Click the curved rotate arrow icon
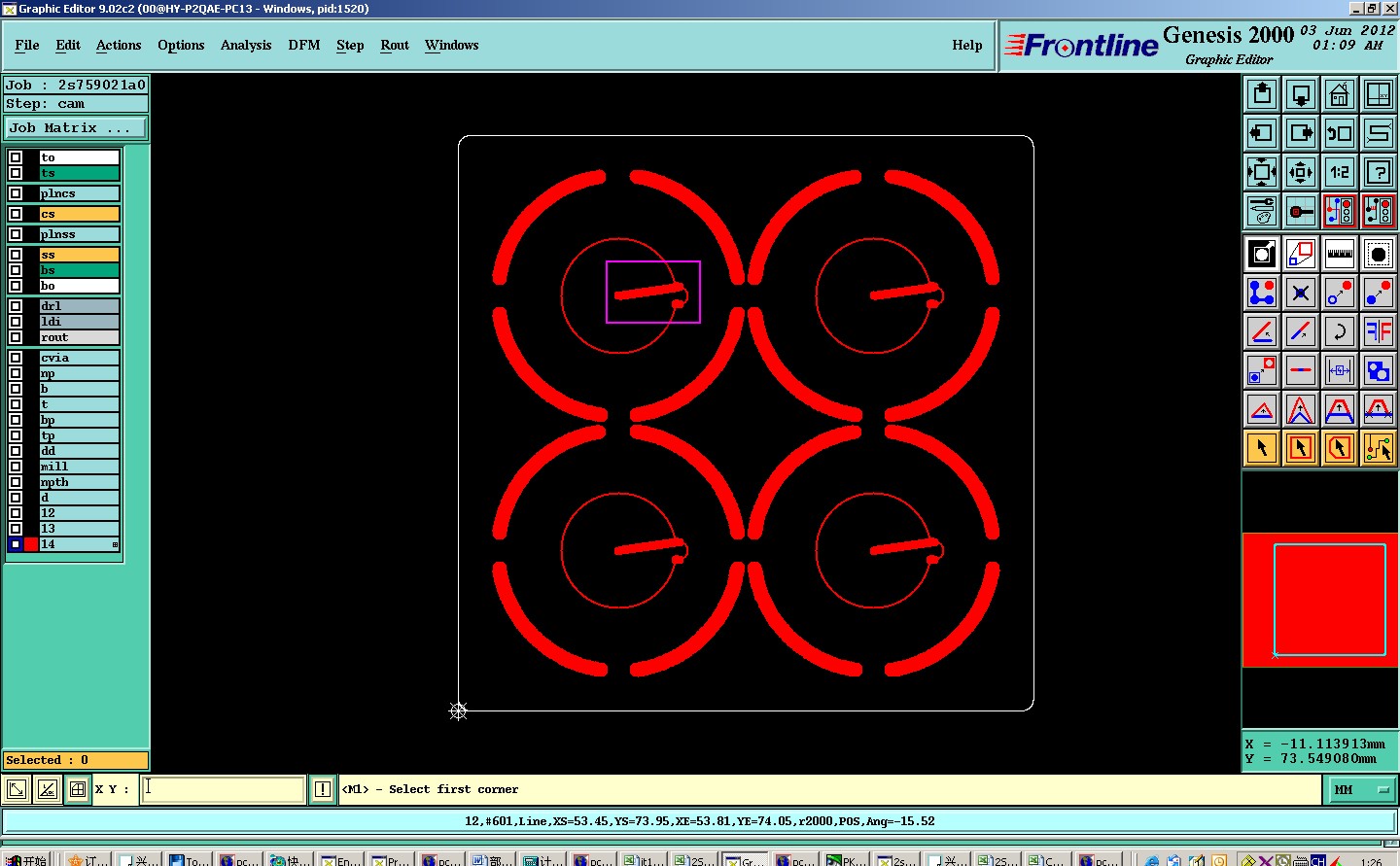Viewport: 1400px width, 866px height. pyautogui.click(x=1340, y=331)
